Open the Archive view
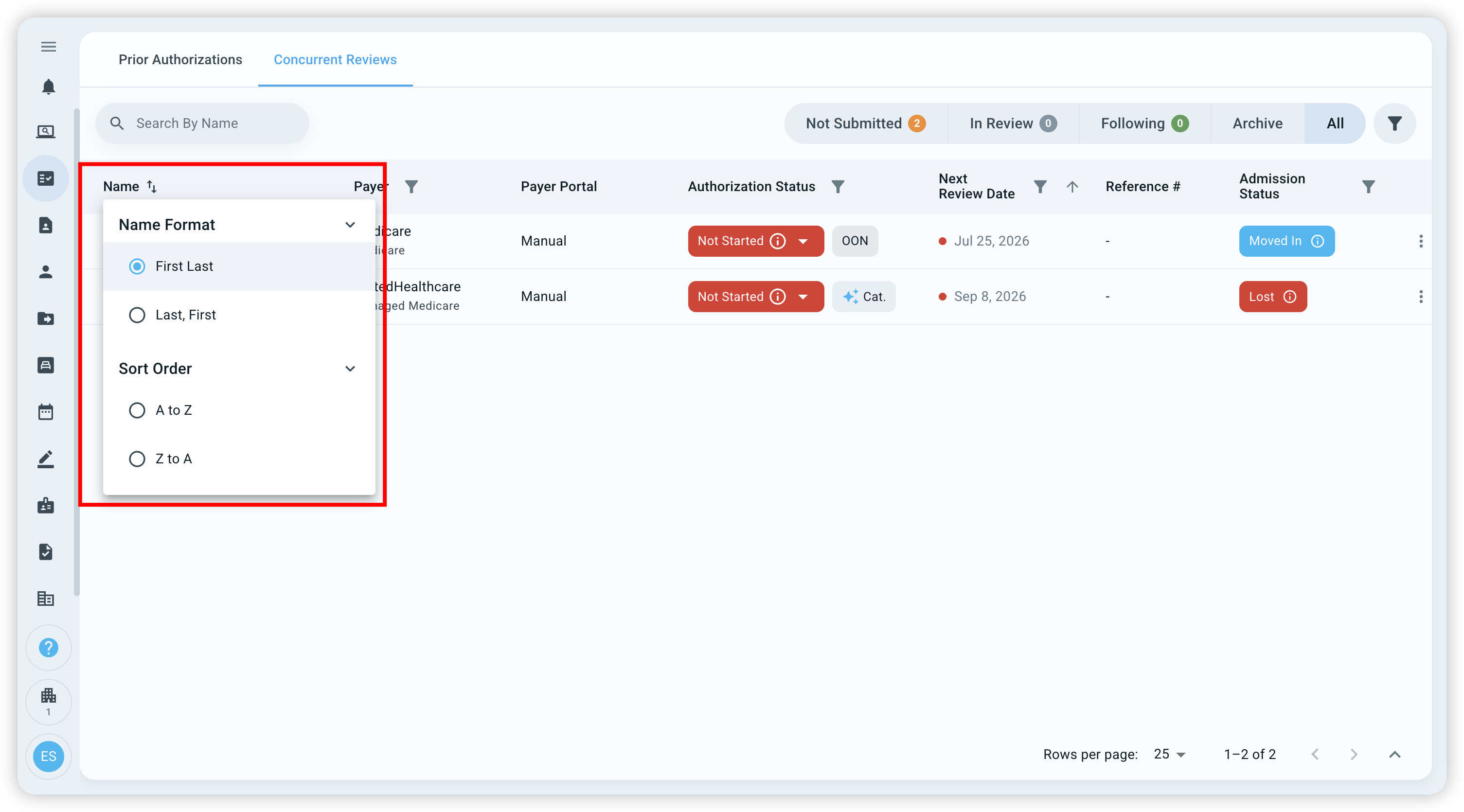 pos(1257,124)
